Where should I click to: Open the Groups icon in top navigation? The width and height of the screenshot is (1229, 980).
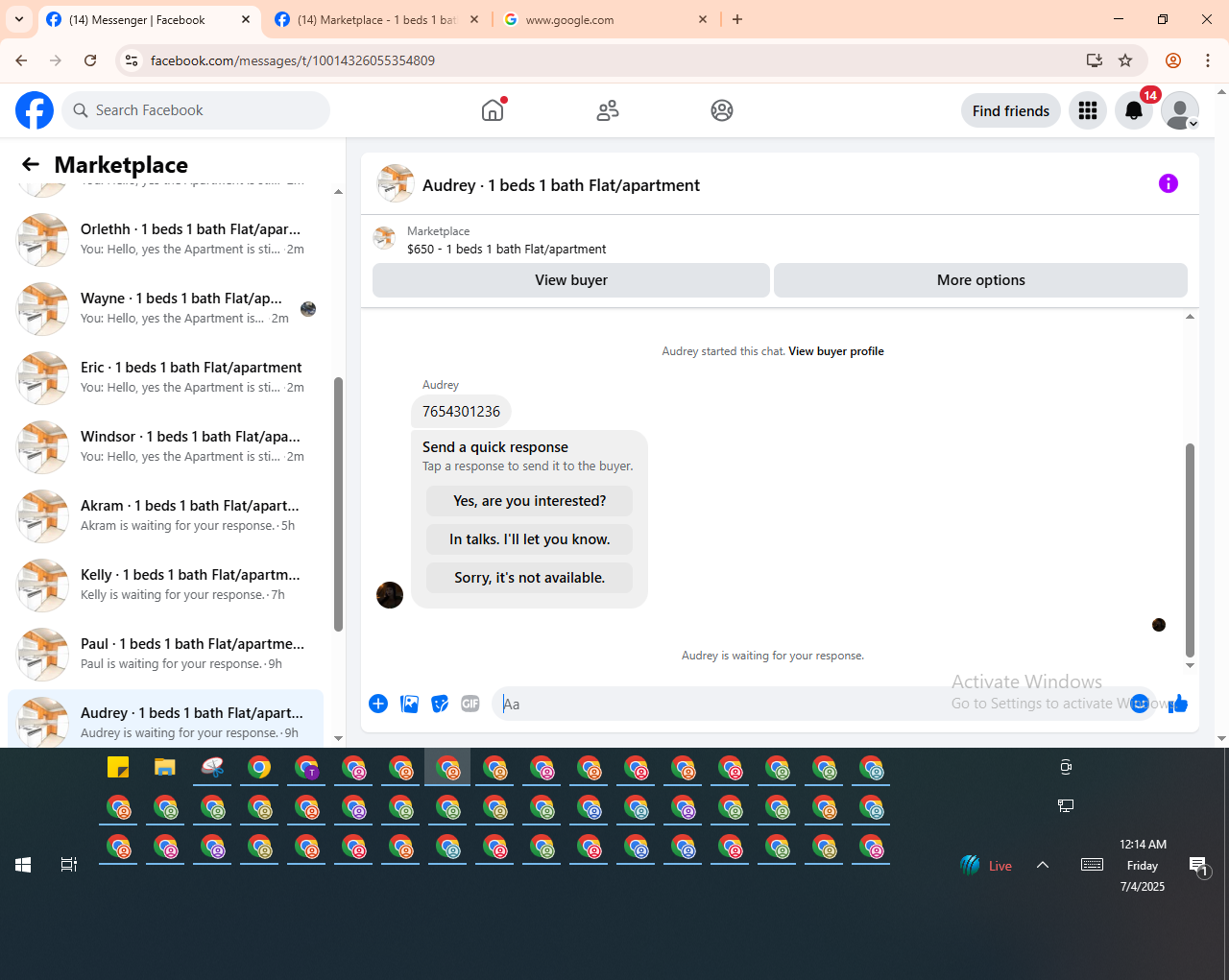722,110
